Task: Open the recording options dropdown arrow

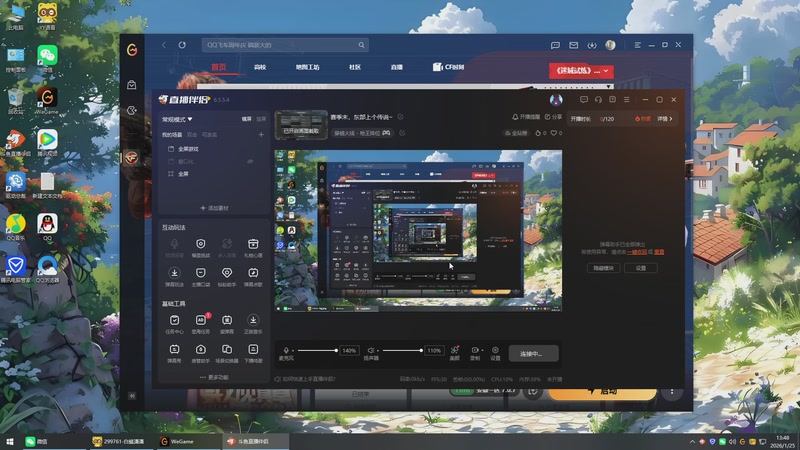Action: [x=483, y=350]
